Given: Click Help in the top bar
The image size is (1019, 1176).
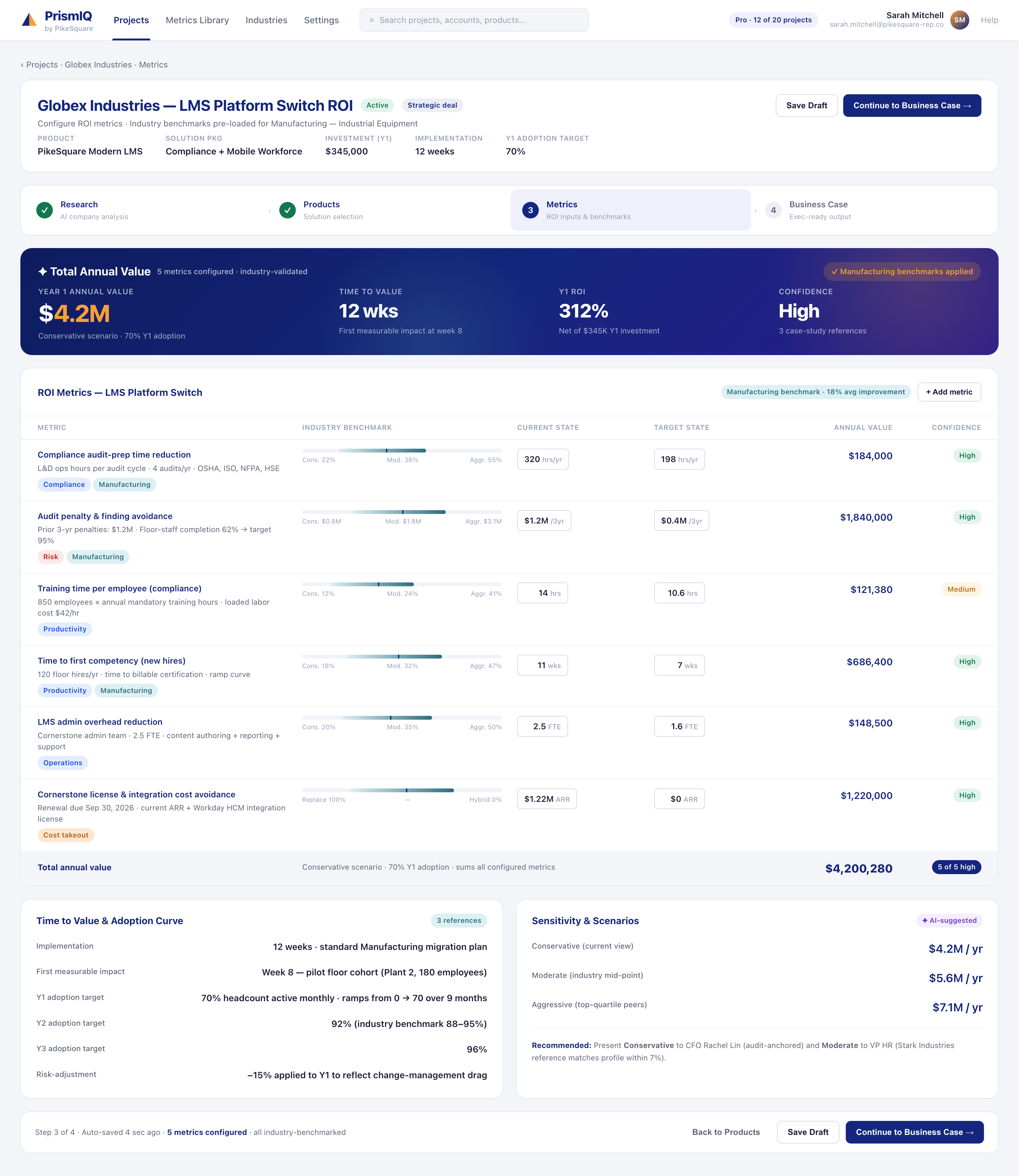Looking at the screenshot, I should click(x=989, y=20).
